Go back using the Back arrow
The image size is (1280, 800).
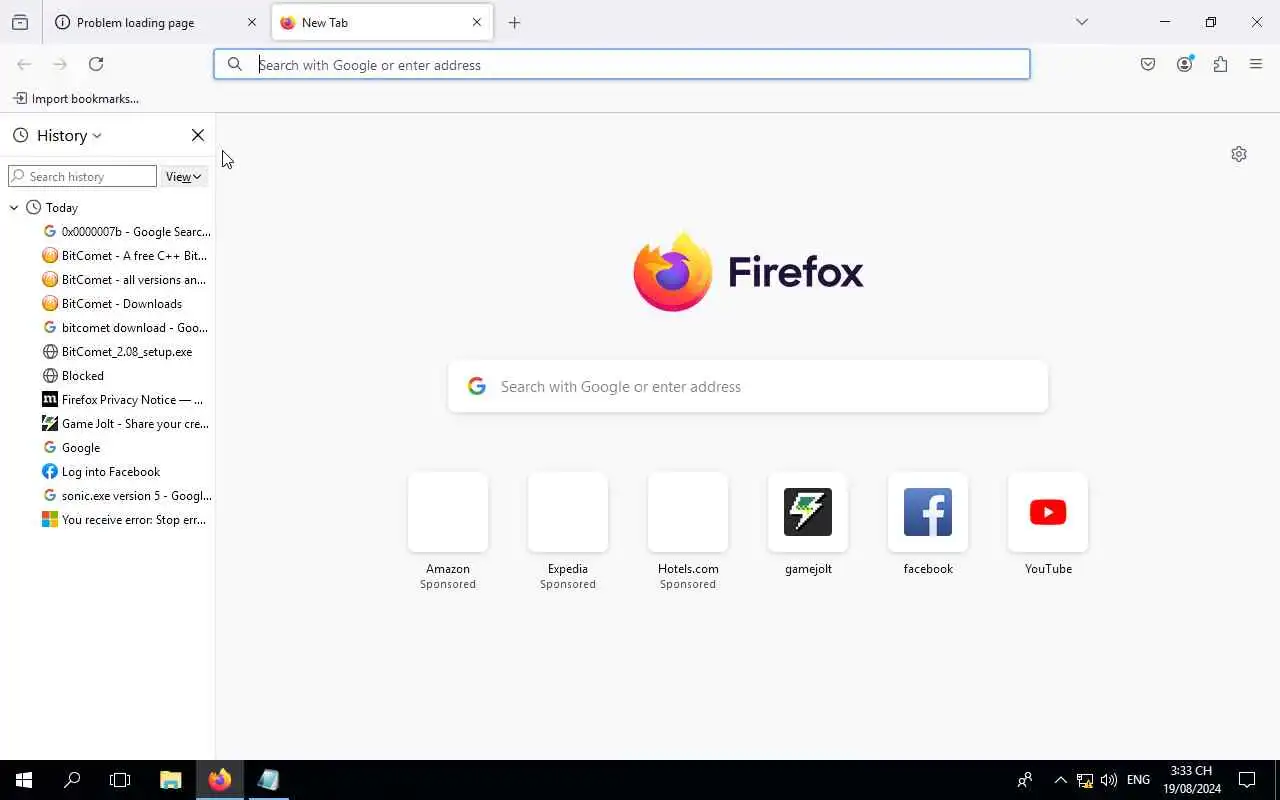24,64
